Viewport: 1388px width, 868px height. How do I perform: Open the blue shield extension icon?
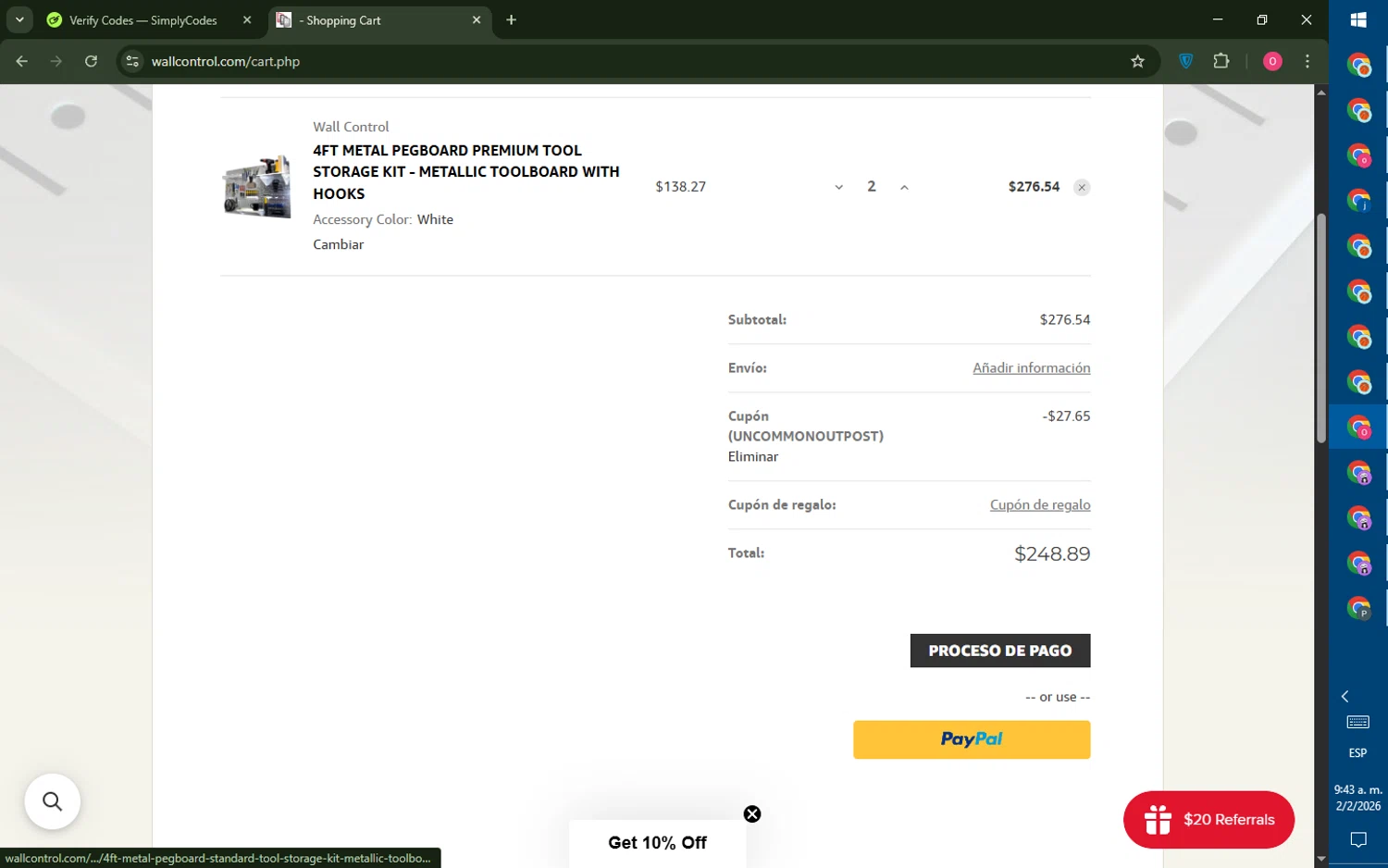[x=1185, y=61]
